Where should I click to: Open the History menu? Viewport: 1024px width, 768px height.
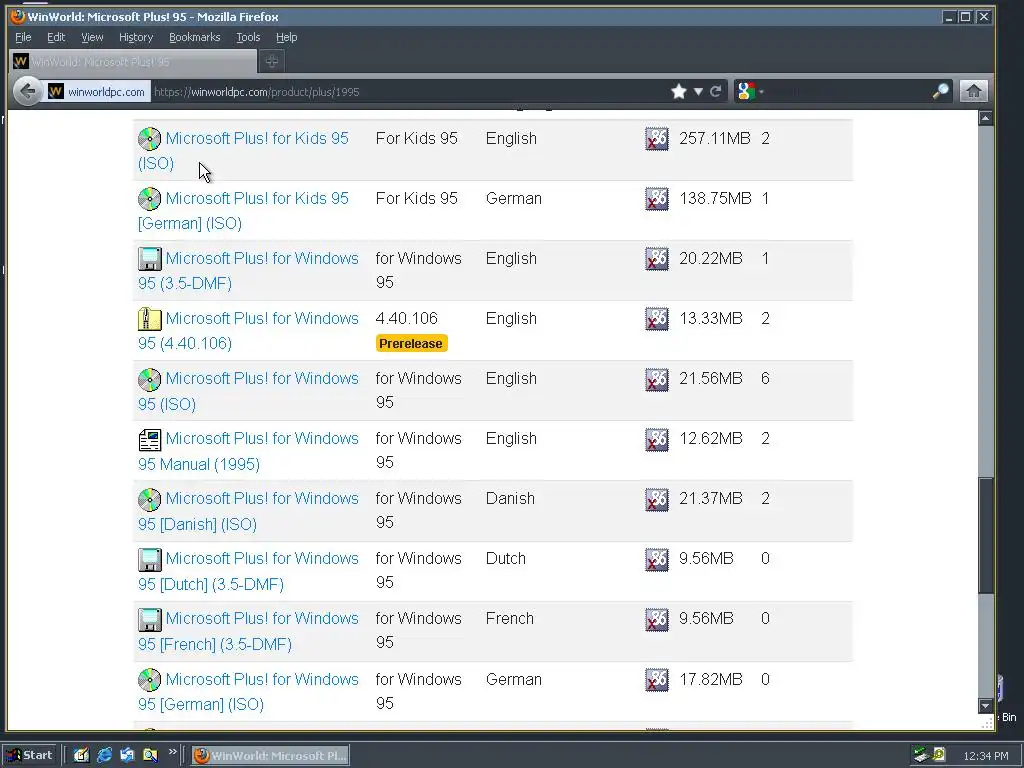pyautogui.click(x=136, y=37)
